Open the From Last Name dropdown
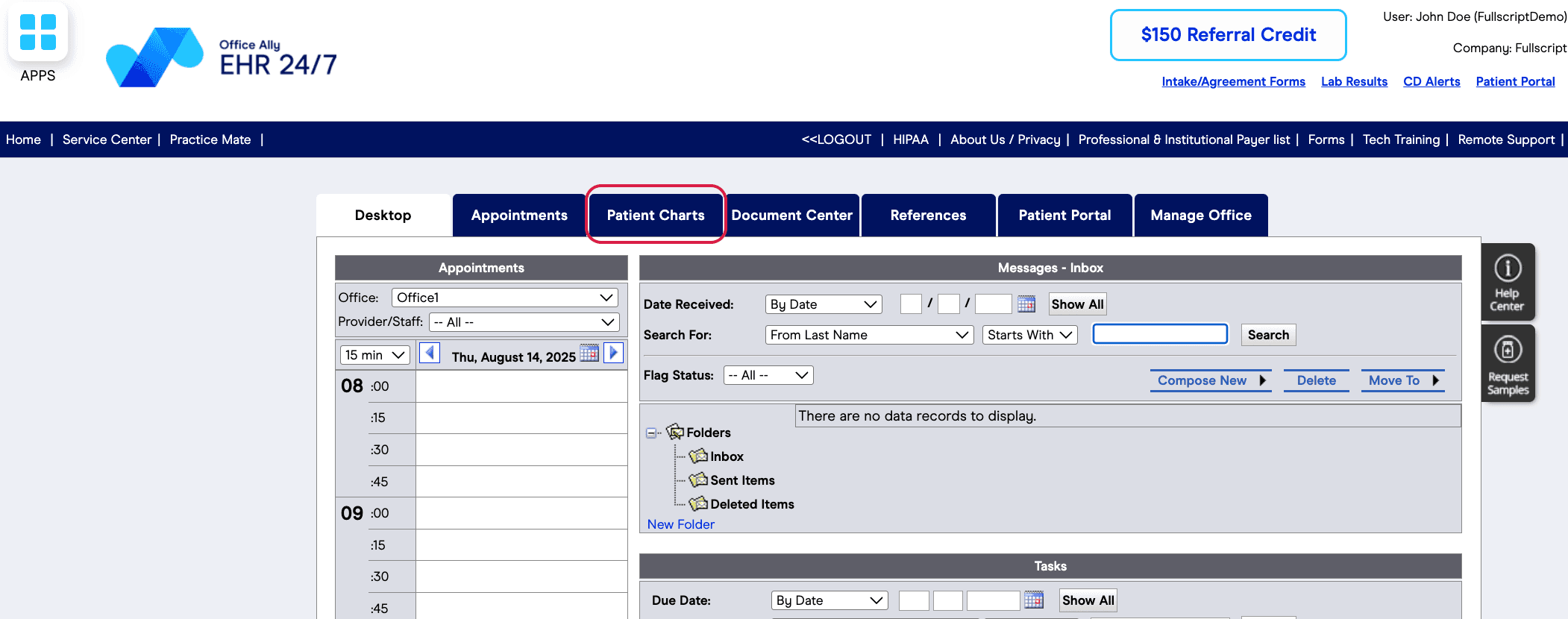This screenshot has height=619, width=1568. (x=870, y=335)
